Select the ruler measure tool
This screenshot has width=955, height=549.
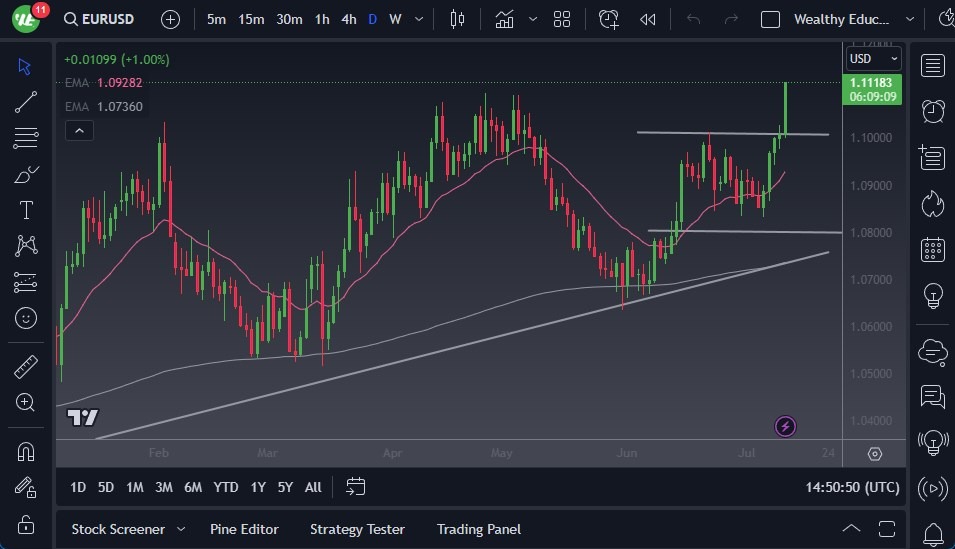[26, 367]
